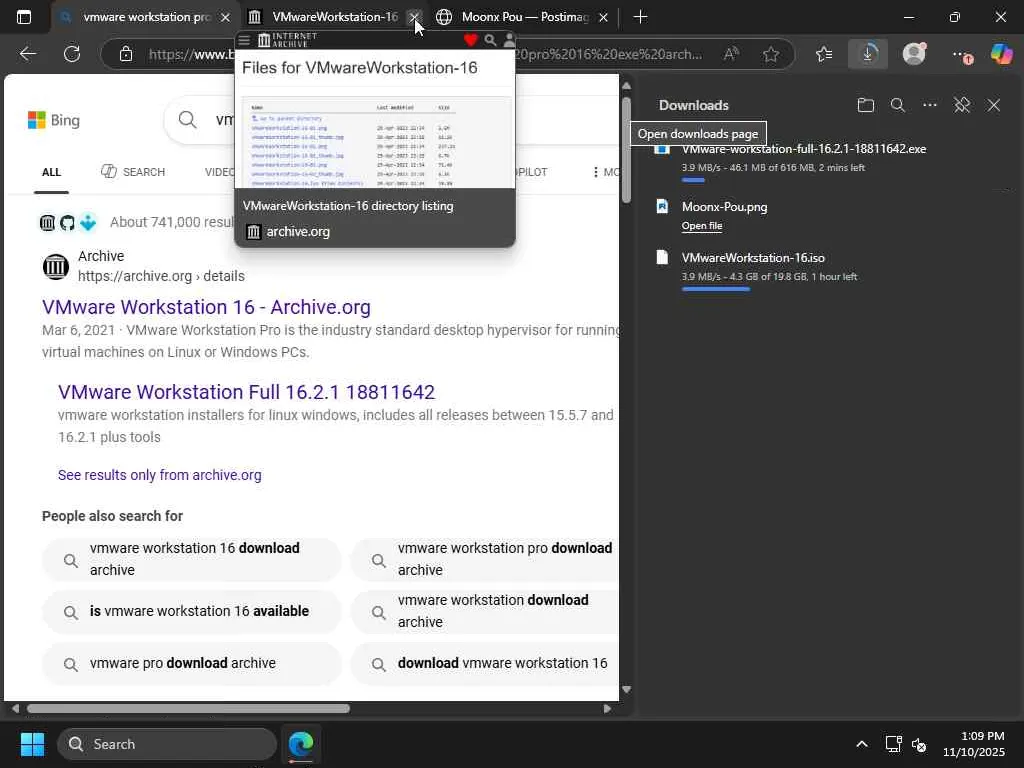Close the VMwareWorkstation-16 tab

click(414, 18)
